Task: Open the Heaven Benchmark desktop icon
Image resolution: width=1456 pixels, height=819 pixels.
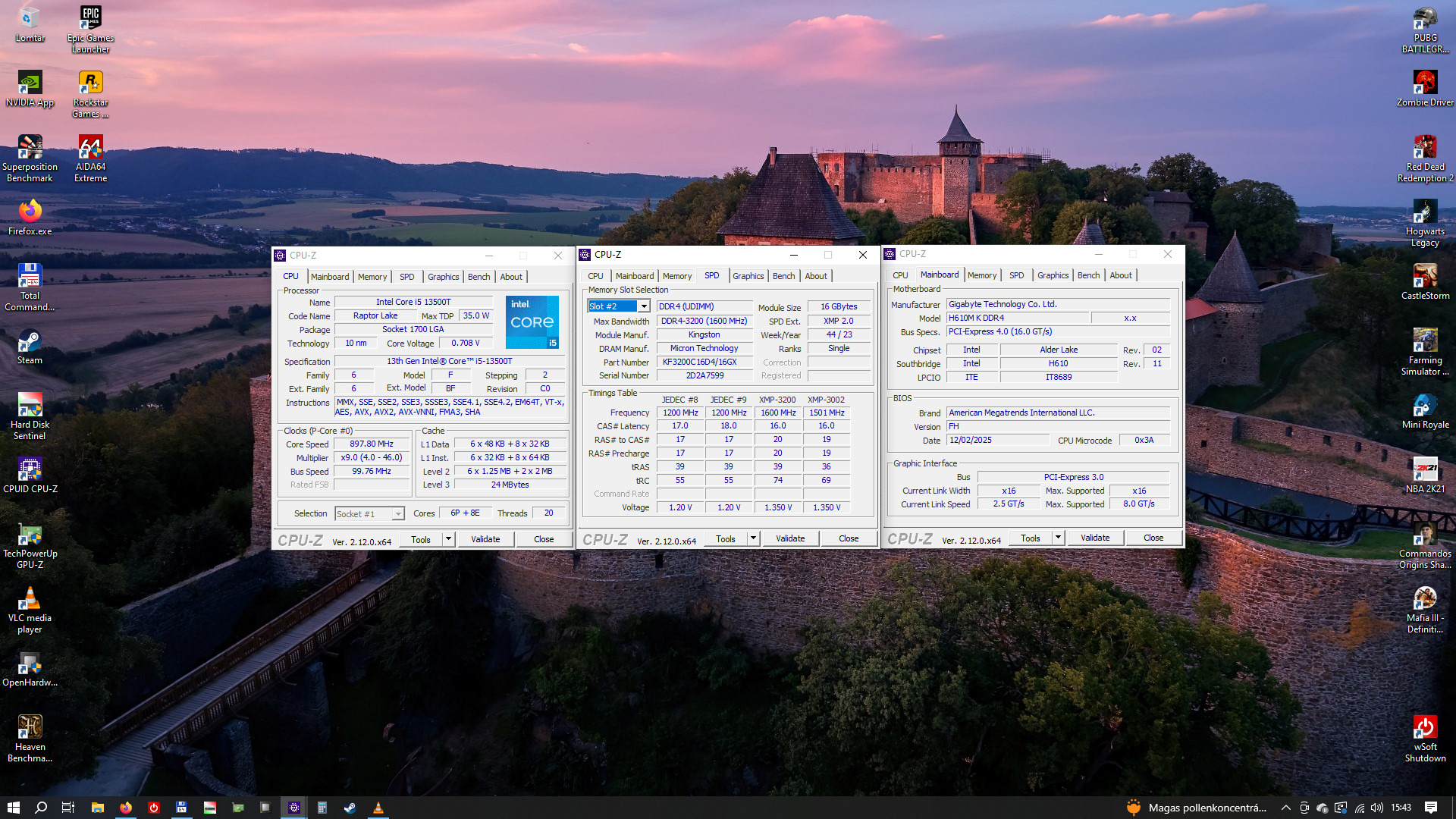Action: [x=30, y=727]
